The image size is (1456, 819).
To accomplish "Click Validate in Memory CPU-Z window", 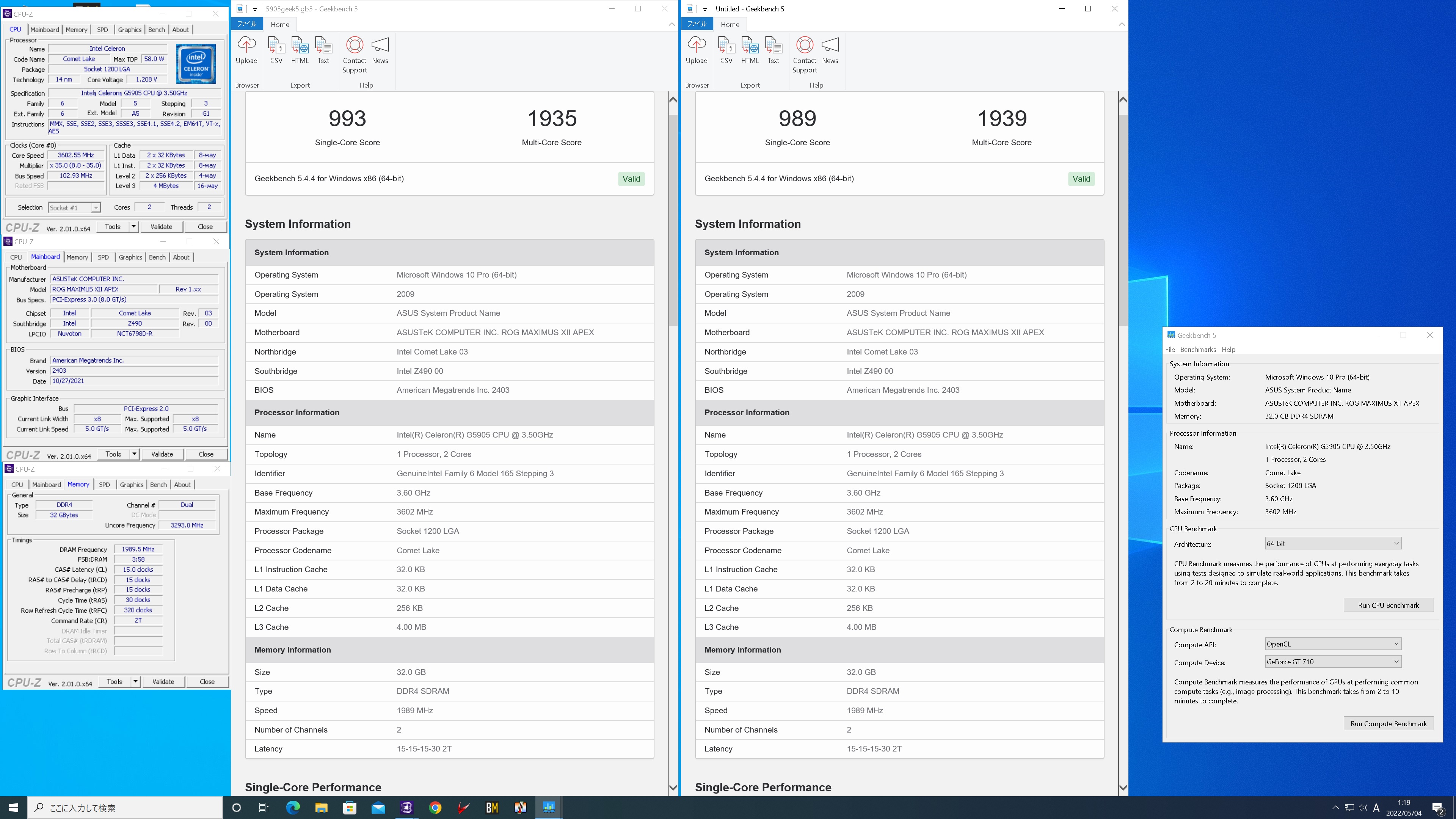I will 163,682.
